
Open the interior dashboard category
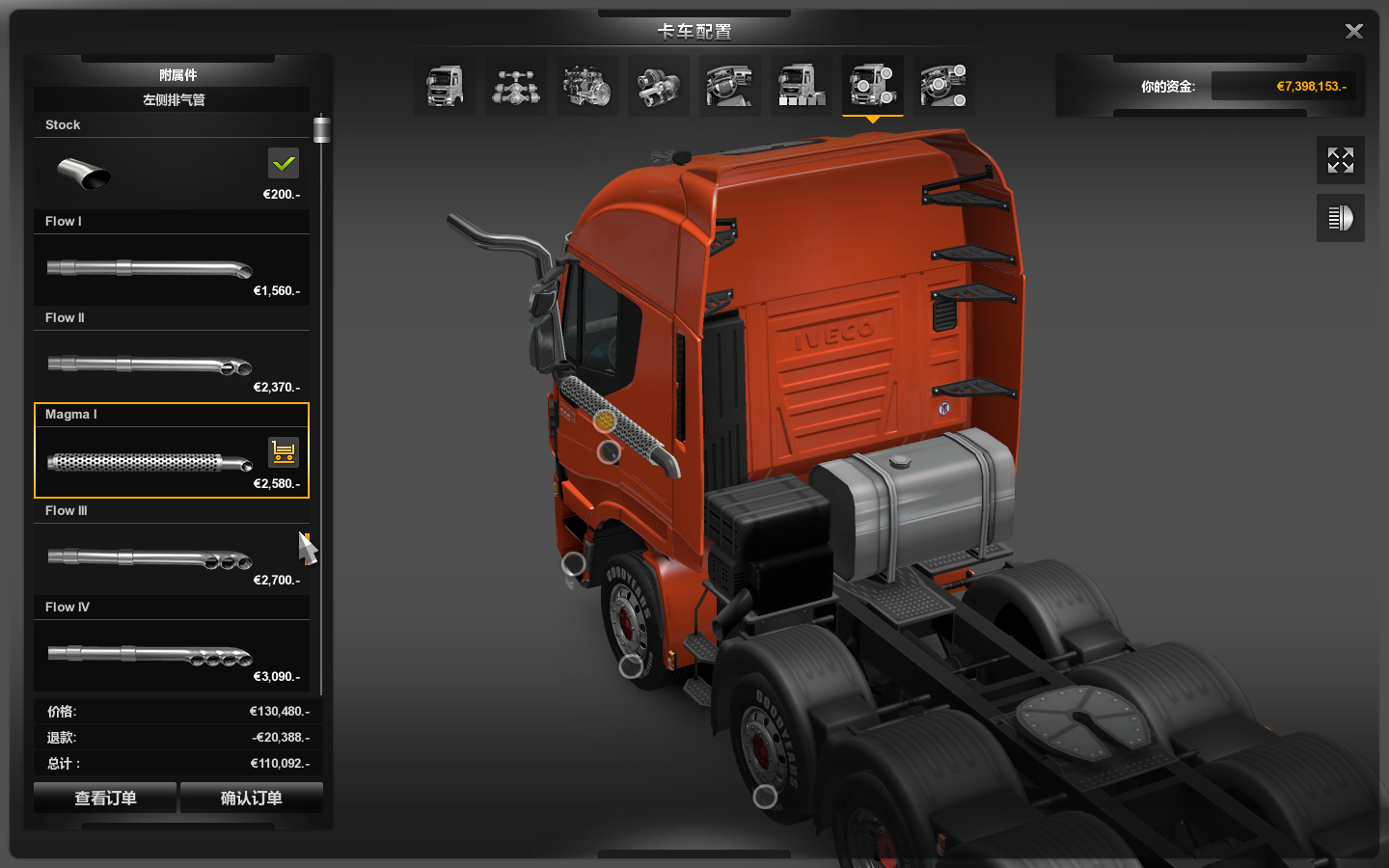pos(730,87)
